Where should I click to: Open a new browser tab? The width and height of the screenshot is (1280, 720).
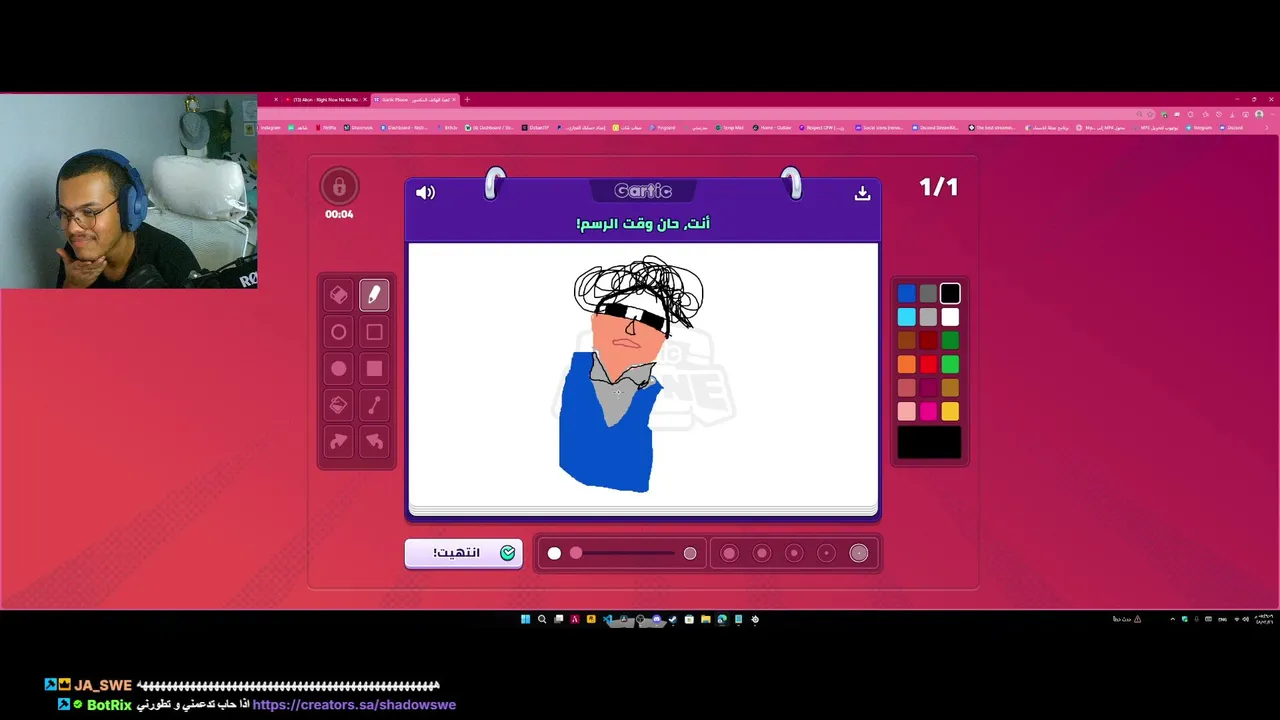coord(467,100)
